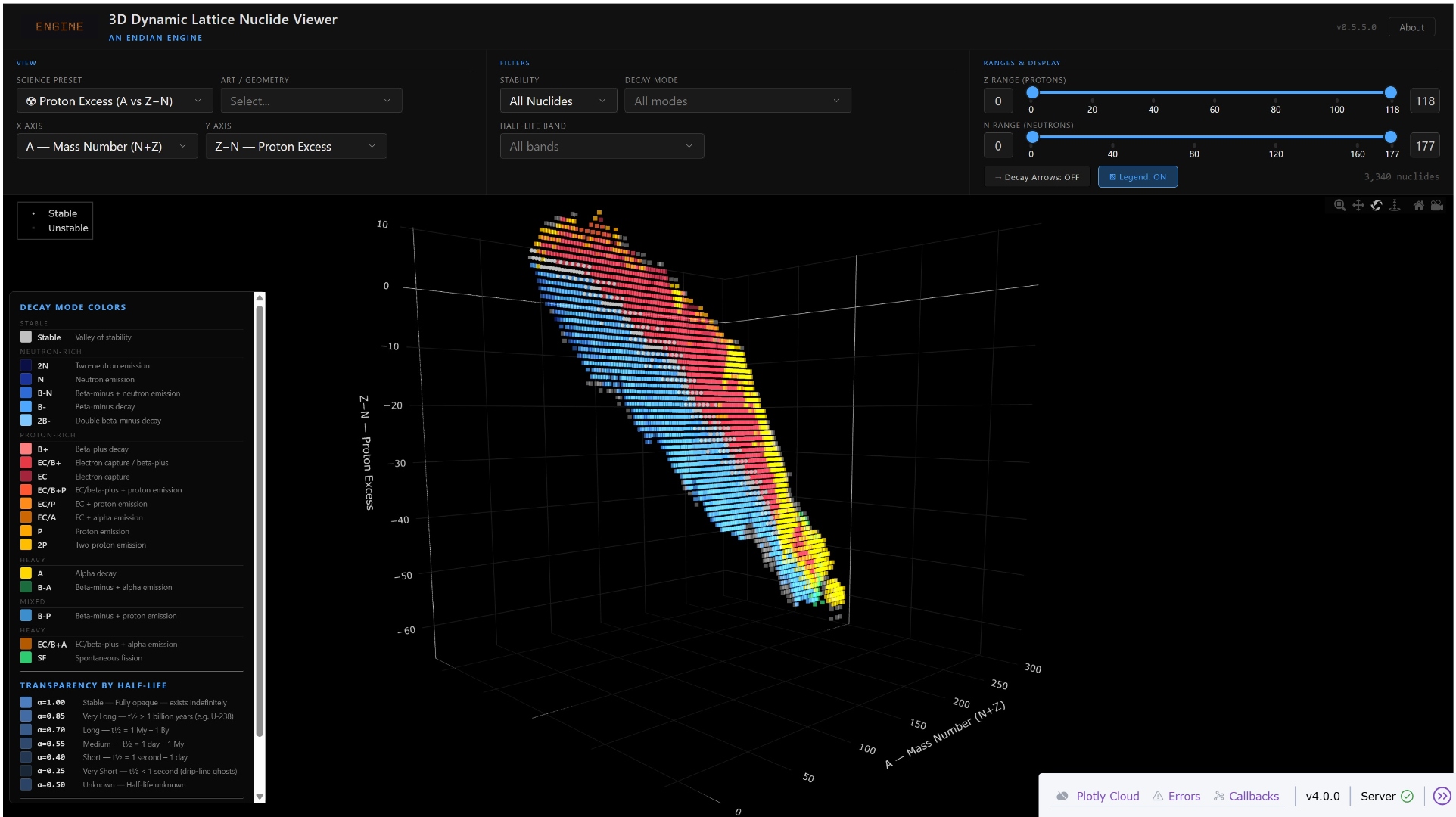Open the Y Axis Proton Excess selector
The width and height of the screenshot is (1456, 817).
point(296,146)
